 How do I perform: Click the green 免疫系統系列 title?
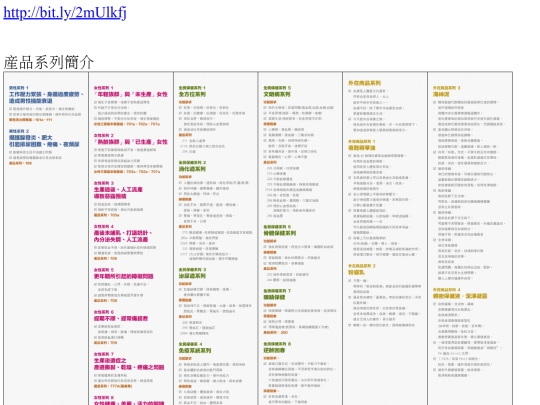tap(195, 350)
